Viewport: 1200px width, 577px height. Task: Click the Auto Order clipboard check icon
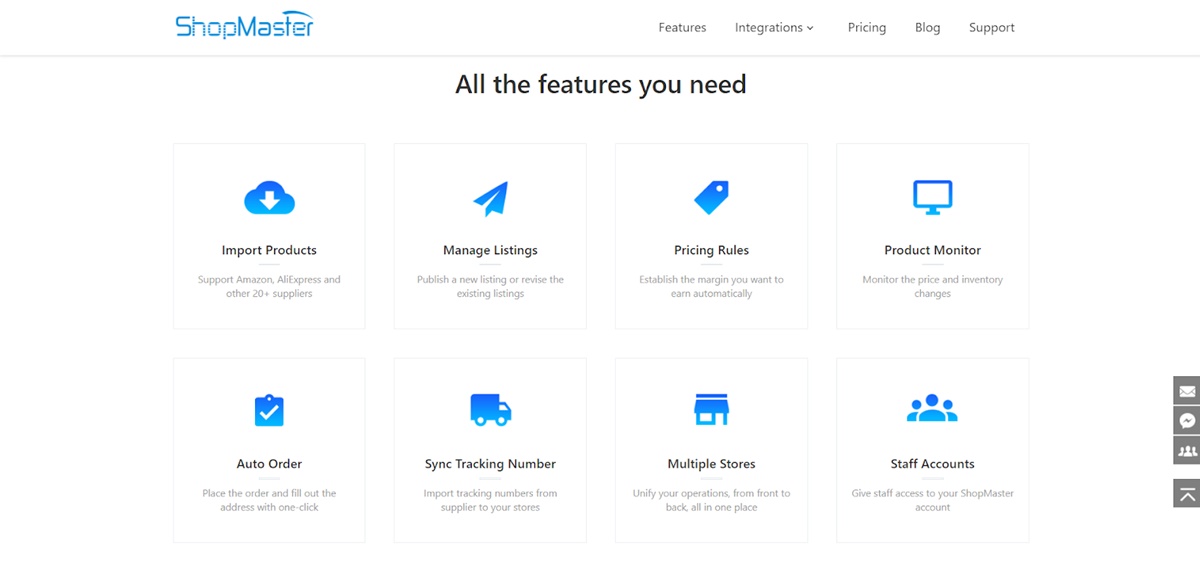coord(269,410)
